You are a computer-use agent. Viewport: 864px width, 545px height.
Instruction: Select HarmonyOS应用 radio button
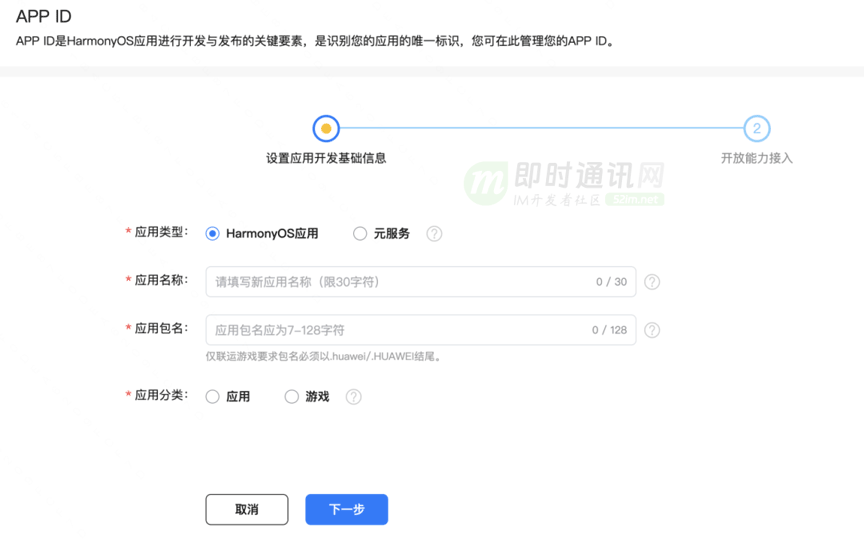[x=212, y=234]
